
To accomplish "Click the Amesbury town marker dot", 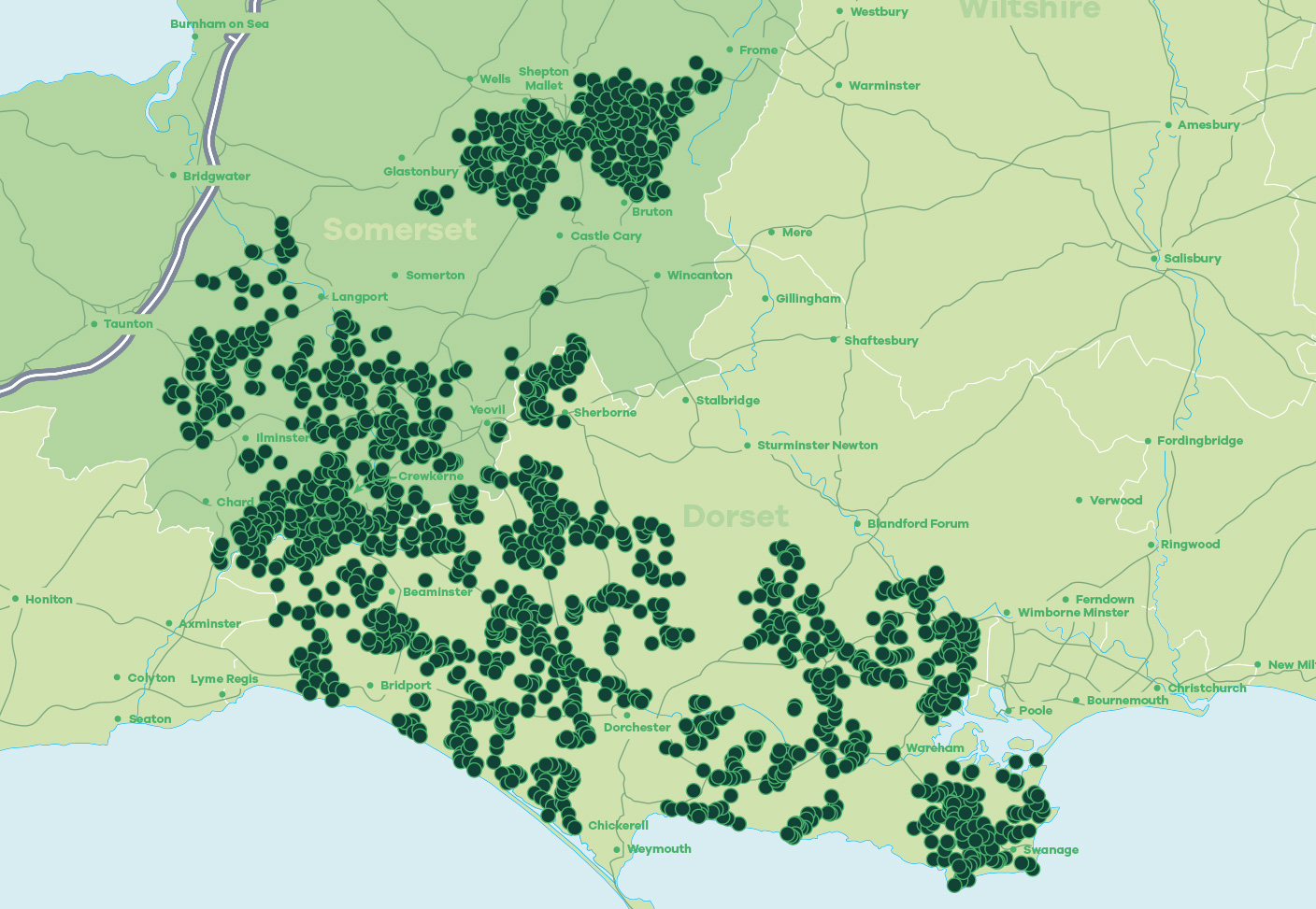I will [x=1168, y=125].
